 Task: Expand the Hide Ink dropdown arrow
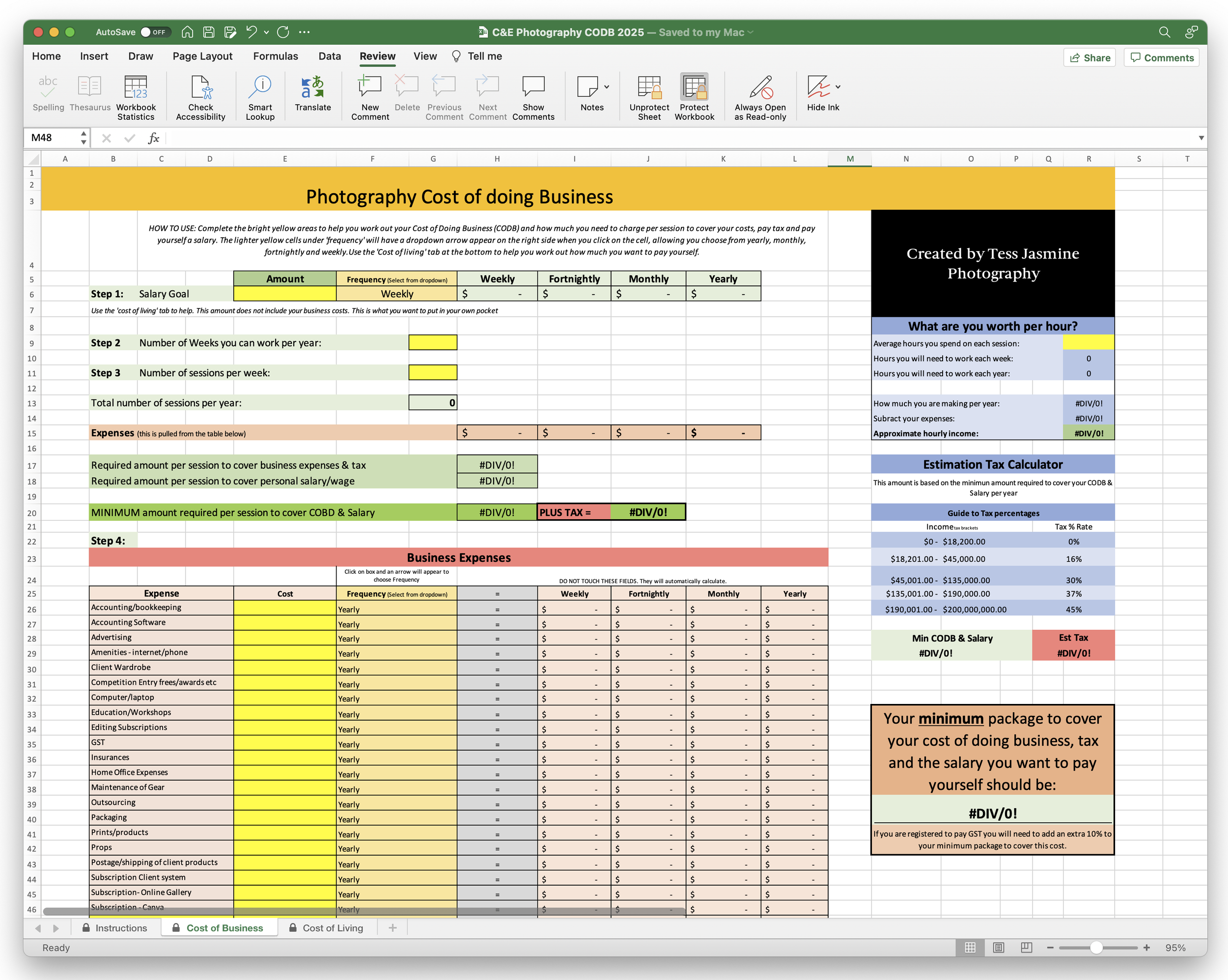[x=838, y=87]
